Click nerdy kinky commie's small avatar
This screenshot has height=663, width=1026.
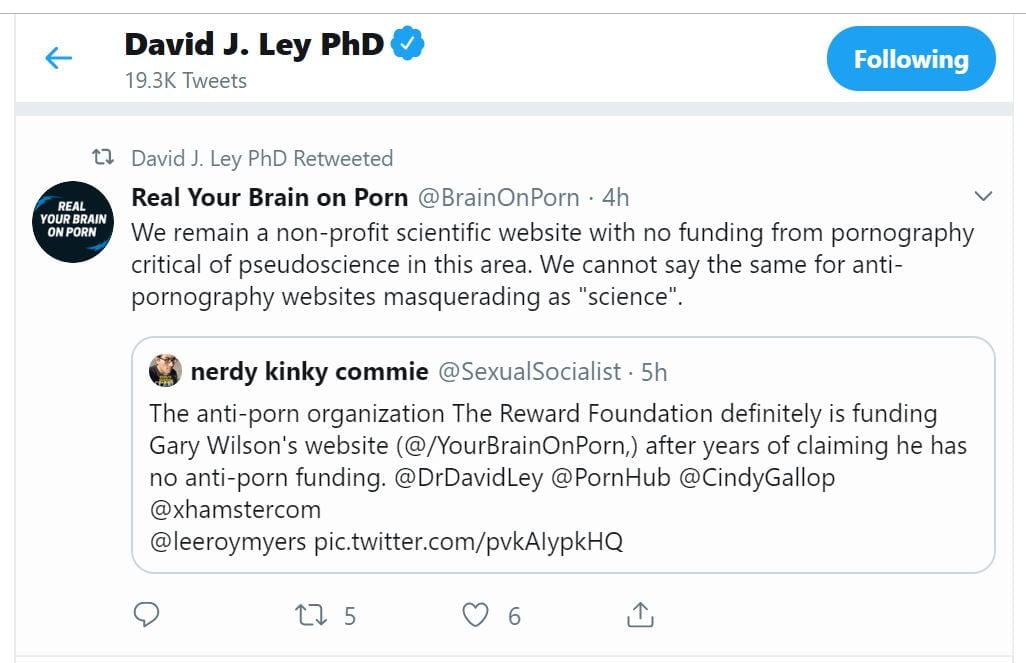coord(164,372)
